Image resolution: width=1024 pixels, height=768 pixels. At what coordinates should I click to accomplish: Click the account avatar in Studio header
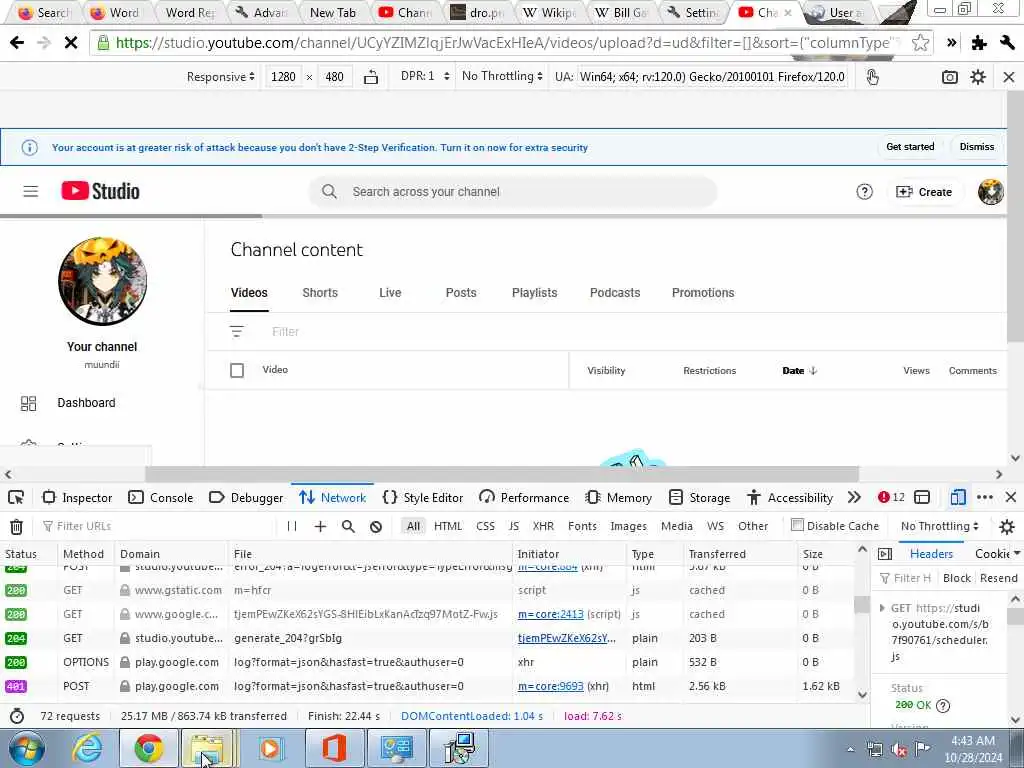click(x=990, y=191)
